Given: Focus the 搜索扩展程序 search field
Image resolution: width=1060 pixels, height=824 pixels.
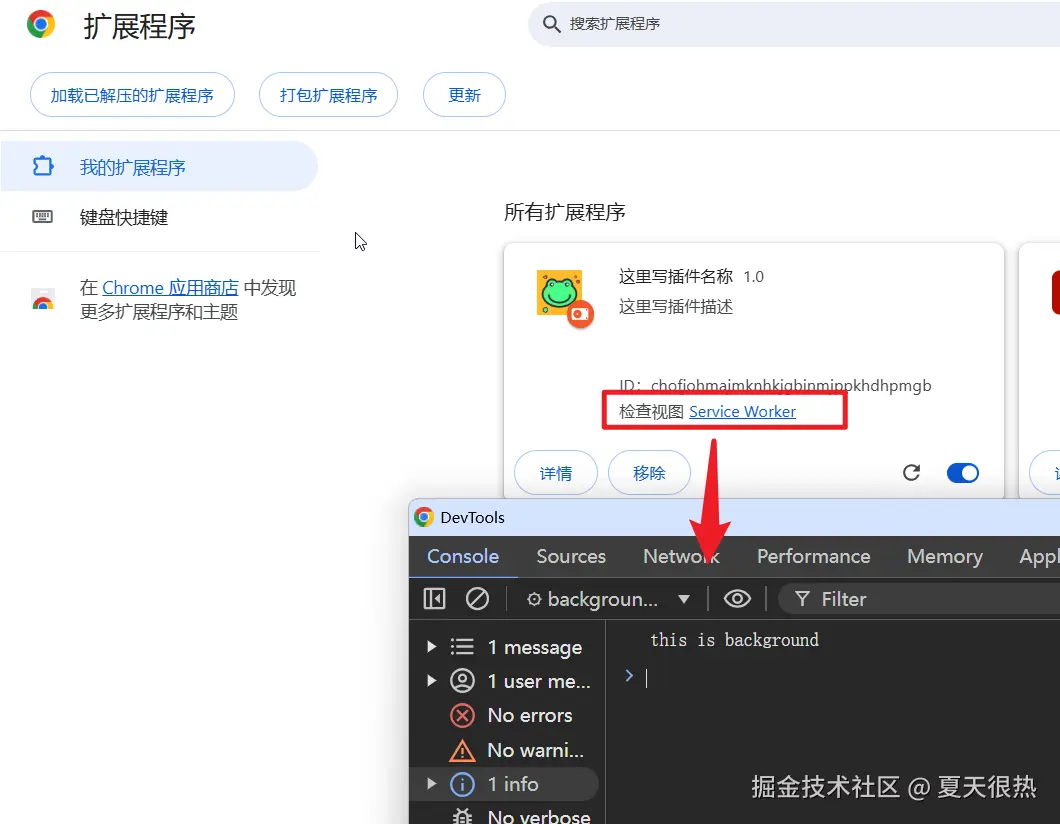Looking at the screenshot, I should tap(794, 24).
